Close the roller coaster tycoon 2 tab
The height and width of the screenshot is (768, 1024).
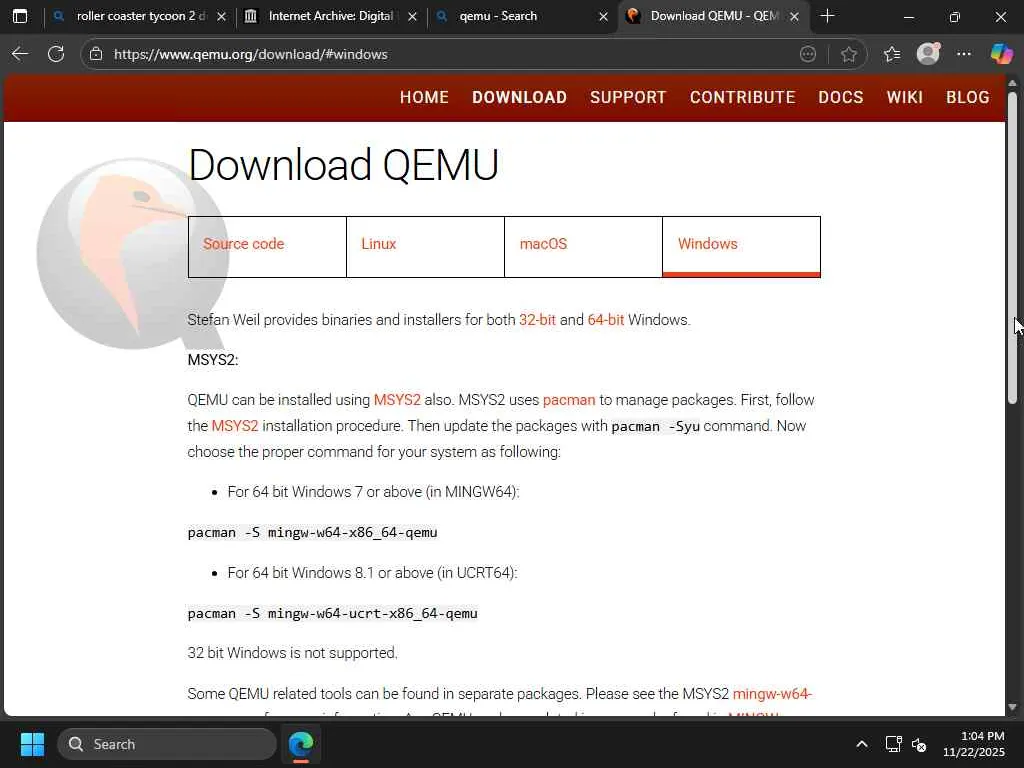pyautogui.click(x=221, y=17)
